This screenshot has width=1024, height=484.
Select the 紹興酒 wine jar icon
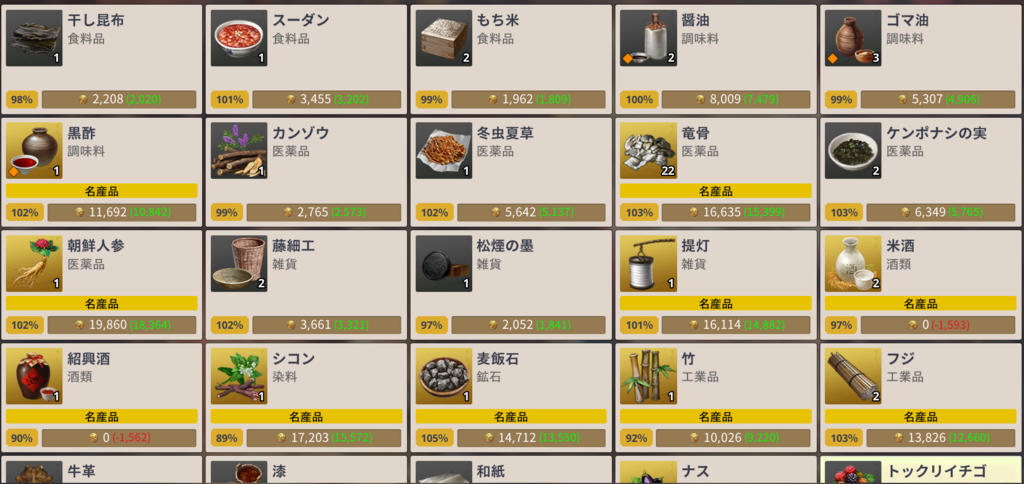(x=34, y=376)
